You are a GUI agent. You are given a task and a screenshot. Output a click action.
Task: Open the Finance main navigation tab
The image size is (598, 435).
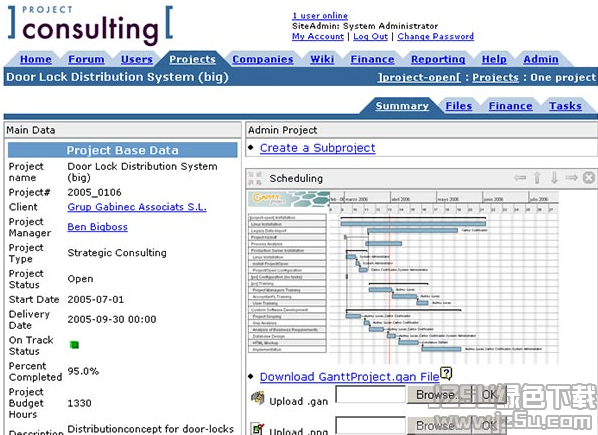click(372, 59)
